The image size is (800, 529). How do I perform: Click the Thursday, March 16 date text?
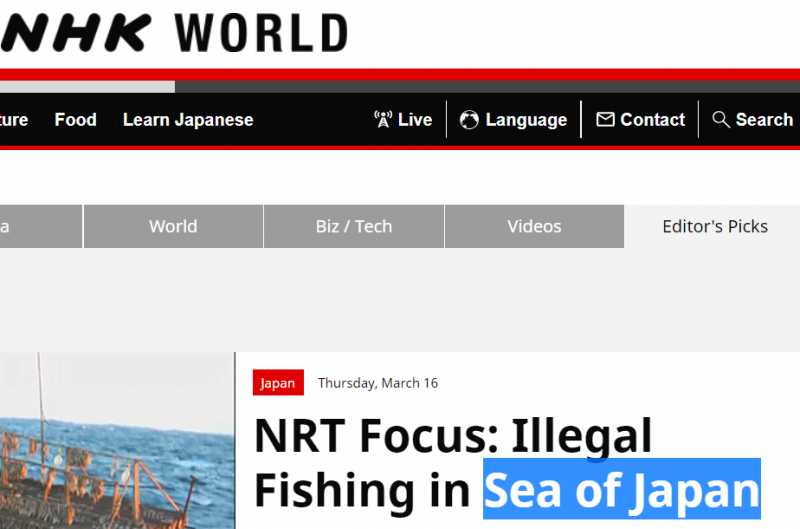coord(378,383)
